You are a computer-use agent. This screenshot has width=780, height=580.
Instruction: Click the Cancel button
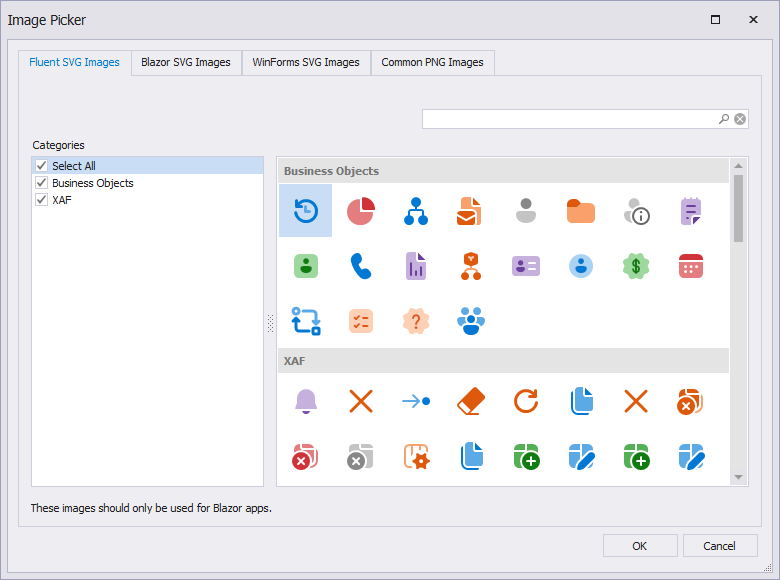point(719,546)
